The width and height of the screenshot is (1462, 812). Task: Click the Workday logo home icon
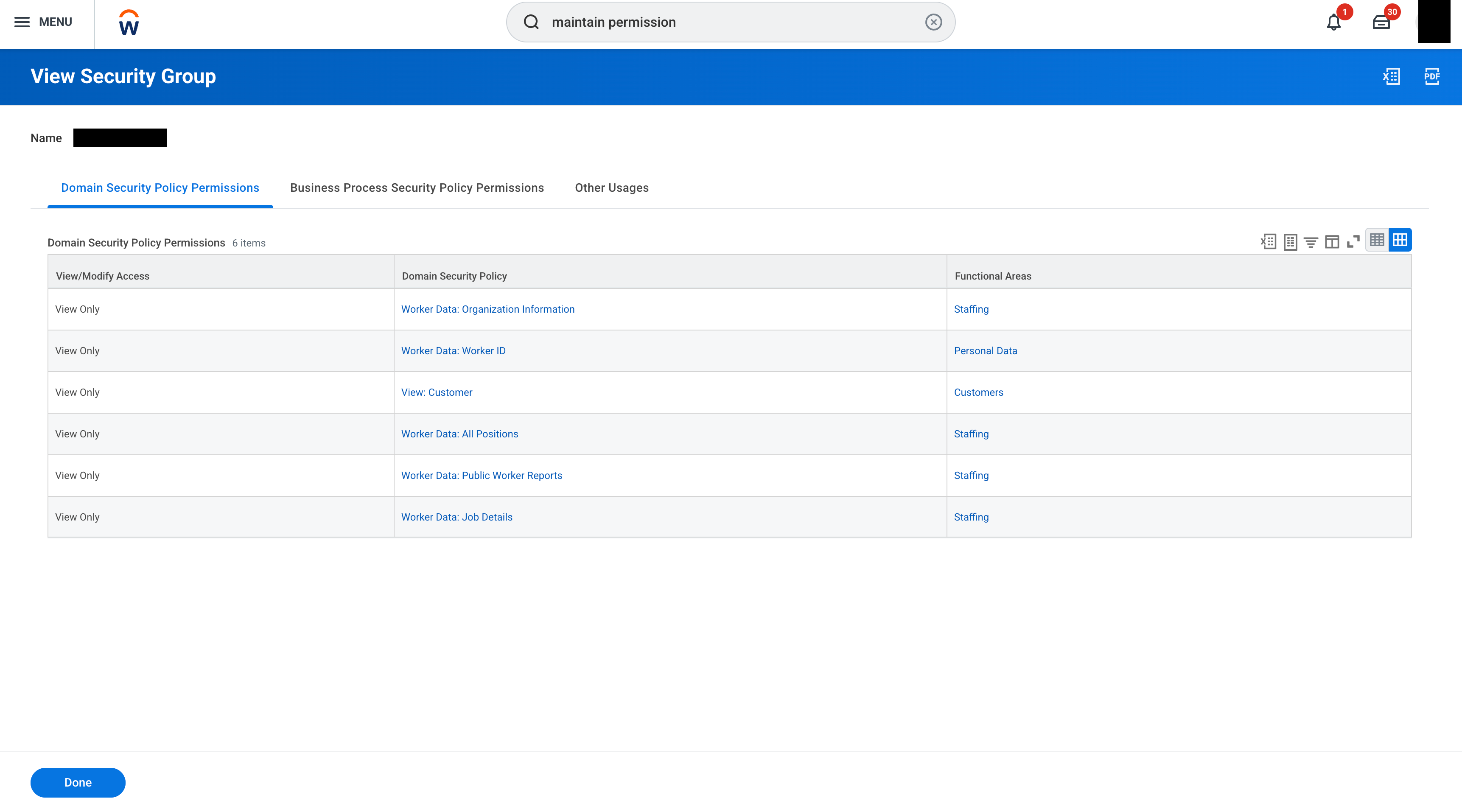[129, 23]
